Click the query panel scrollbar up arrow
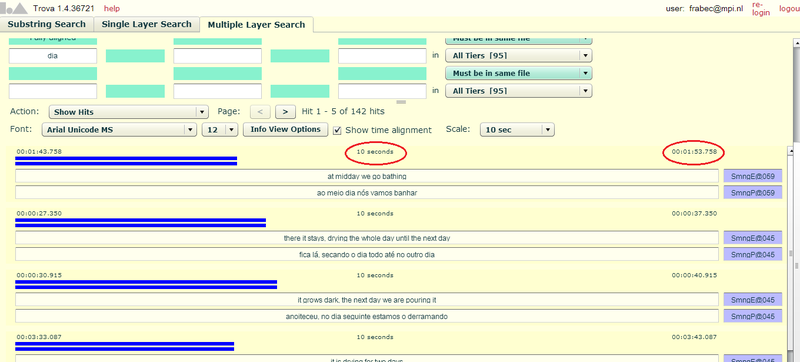This screenshot has height=362, width=800. 796,44
